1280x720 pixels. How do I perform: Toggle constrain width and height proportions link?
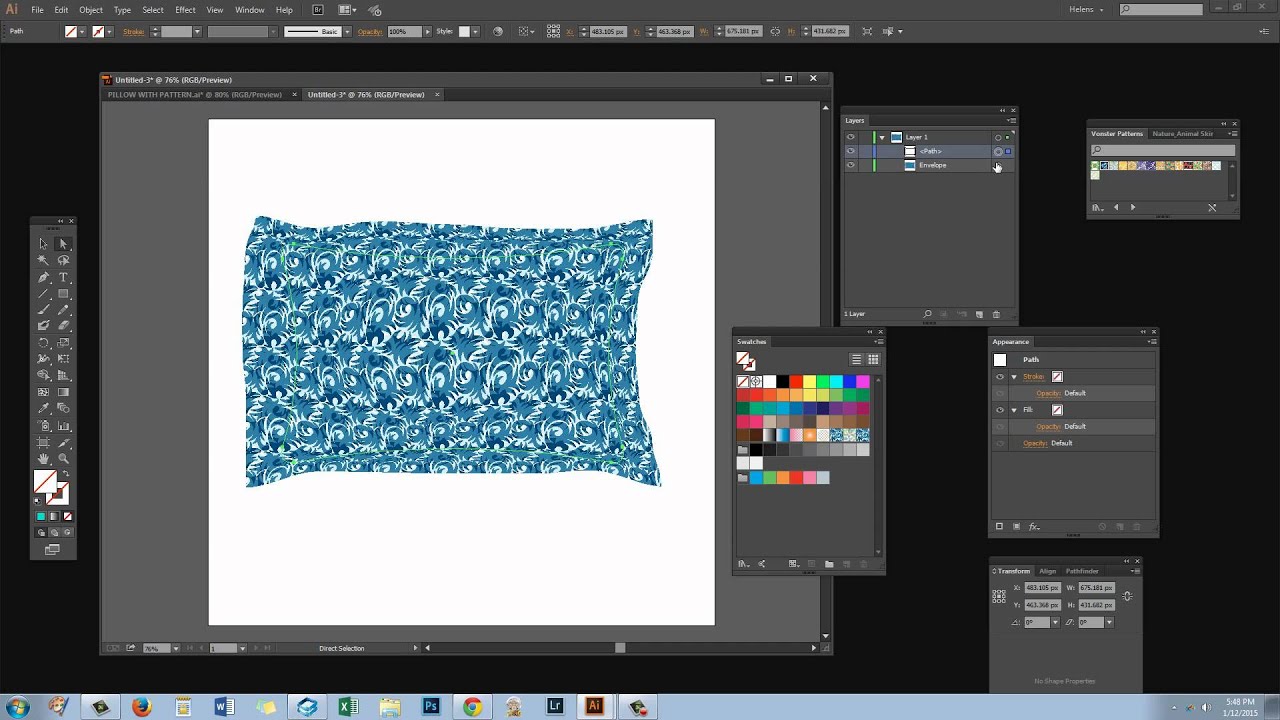(1127, 596)
